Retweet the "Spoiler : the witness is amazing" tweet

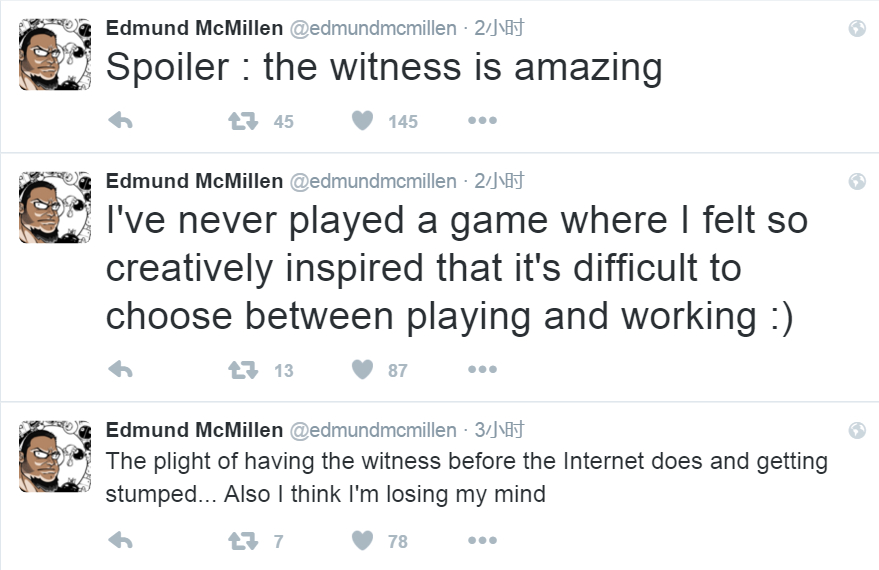(241, 121)
